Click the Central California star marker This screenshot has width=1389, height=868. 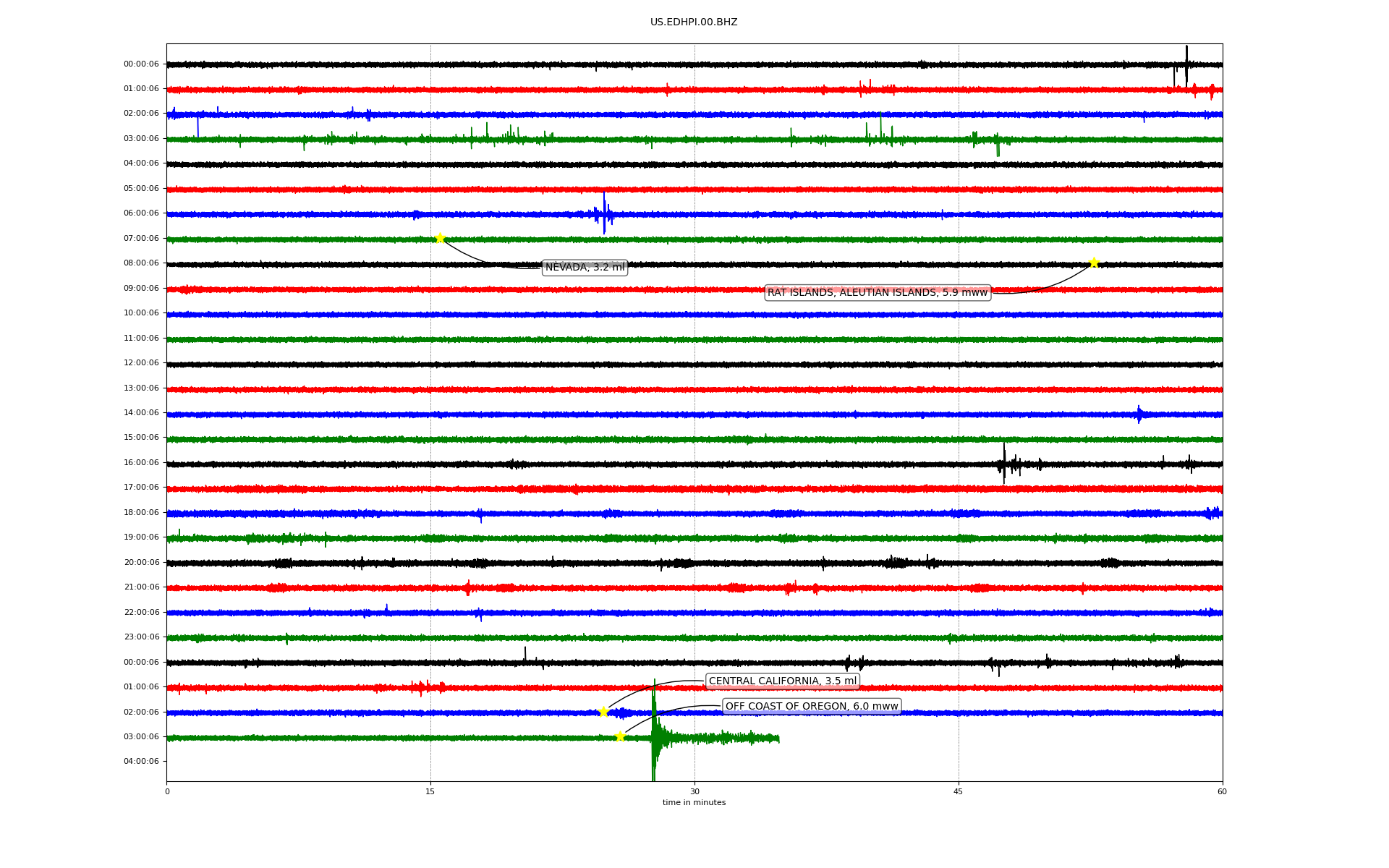point(603,712)
